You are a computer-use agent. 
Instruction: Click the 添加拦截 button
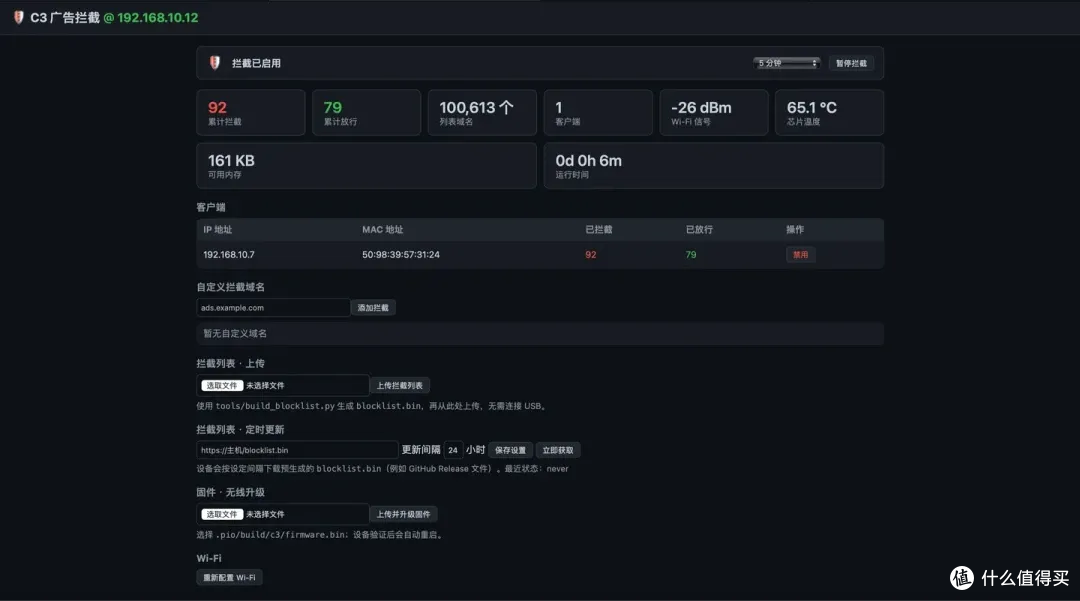[x=373, y=308]
